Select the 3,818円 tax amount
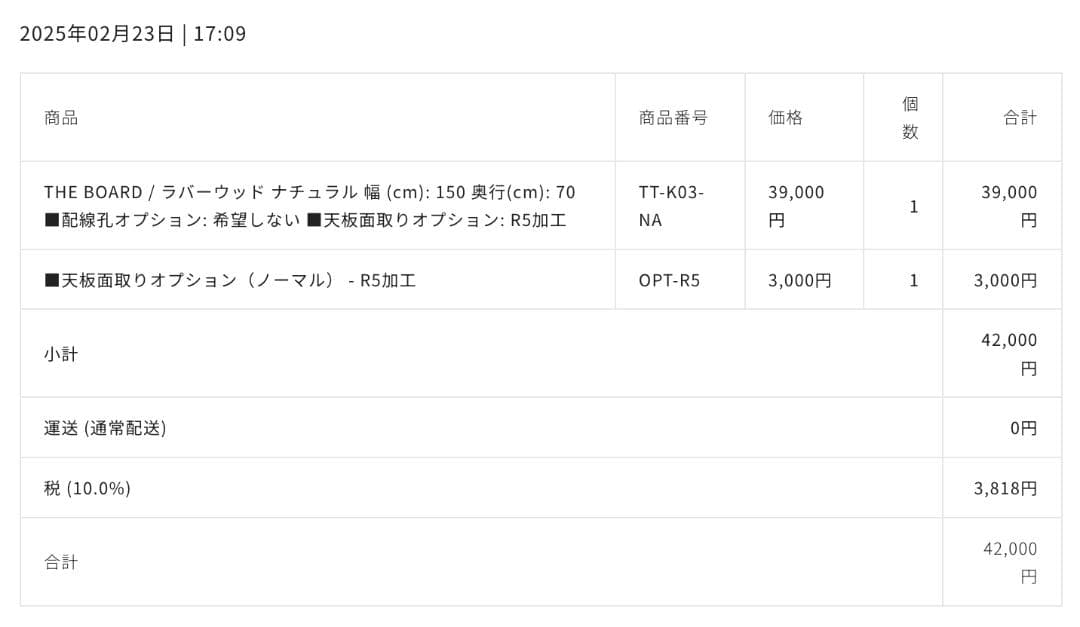Image resolution: width=1080 pixels, height=627 pixels. click(1005, 488)
